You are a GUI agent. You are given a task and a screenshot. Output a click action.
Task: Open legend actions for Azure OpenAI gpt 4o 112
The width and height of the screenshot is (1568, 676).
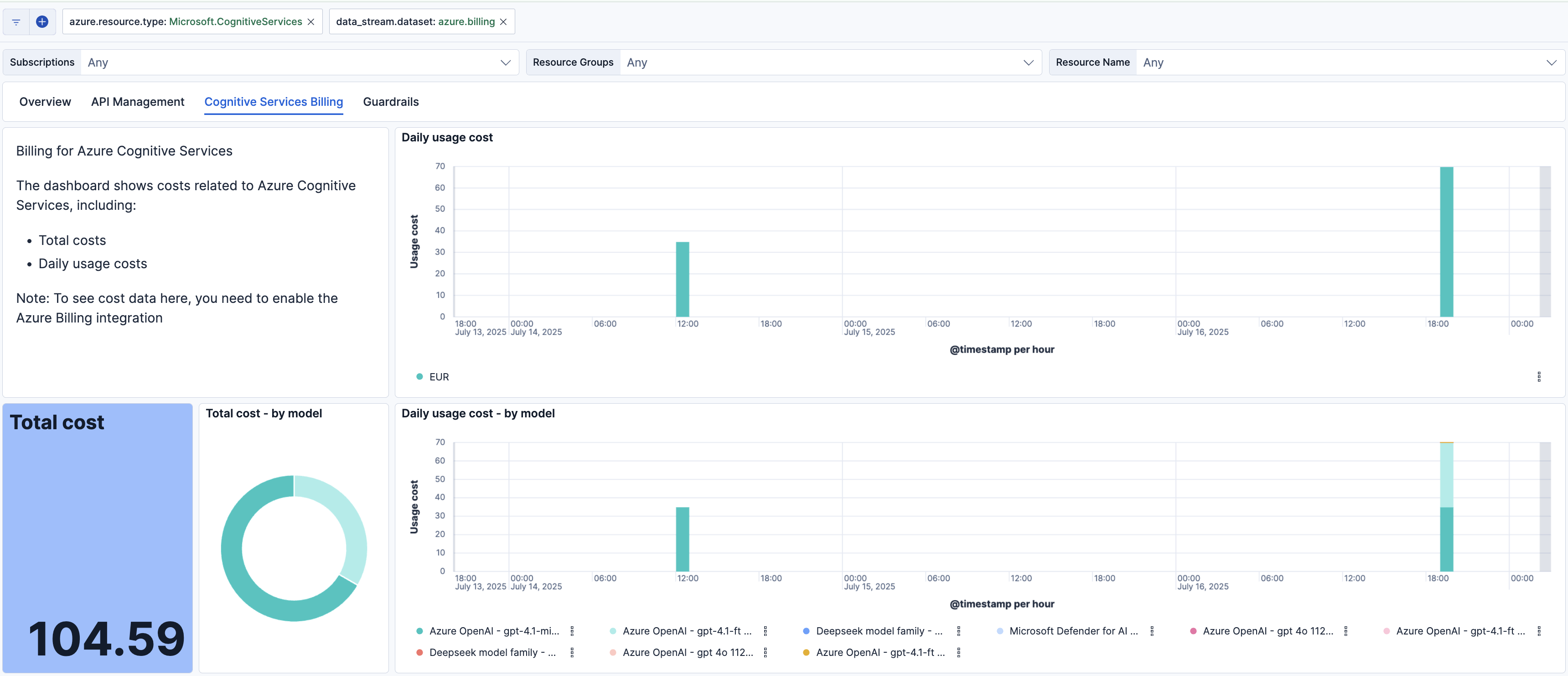(1345, 631)
